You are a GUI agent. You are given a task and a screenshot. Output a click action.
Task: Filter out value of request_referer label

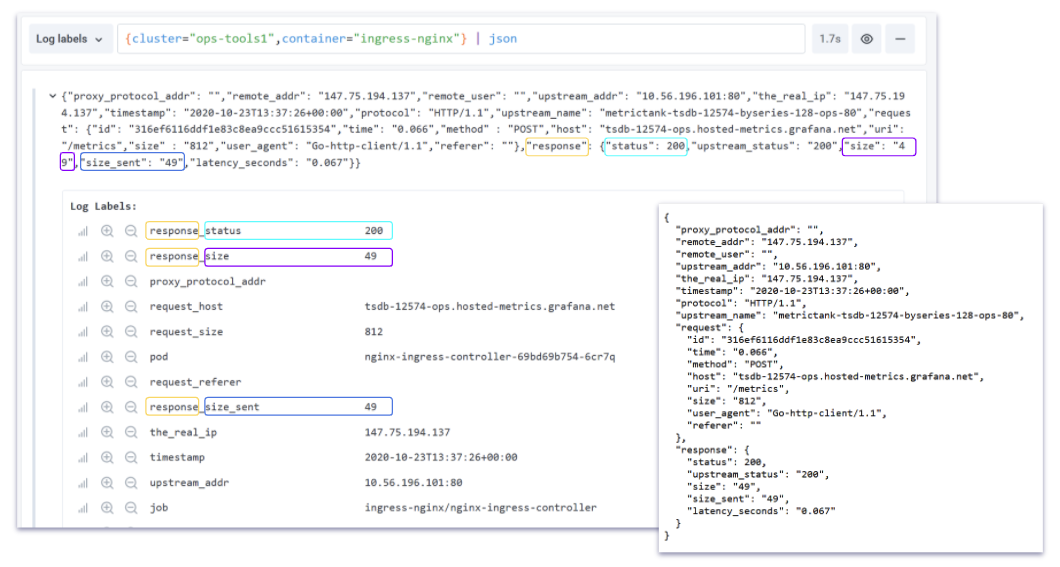131,382
